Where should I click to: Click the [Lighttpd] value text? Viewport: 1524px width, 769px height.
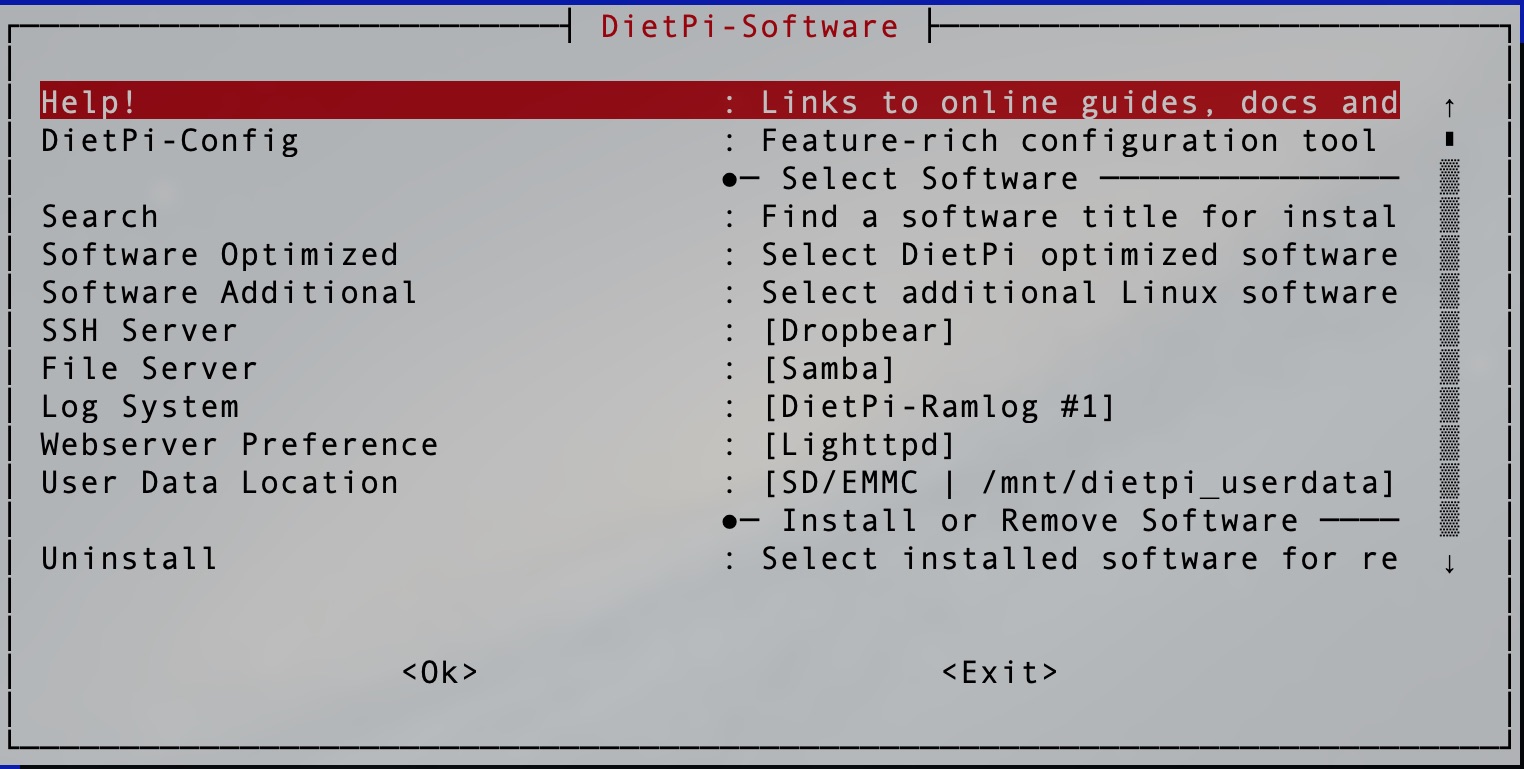859,444
